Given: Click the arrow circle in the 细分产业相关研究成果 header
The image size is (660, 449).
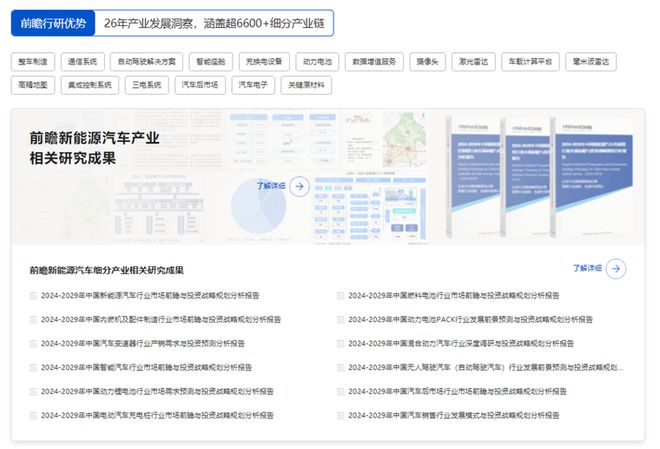Looking at the screenshot, I should (616, 268).
